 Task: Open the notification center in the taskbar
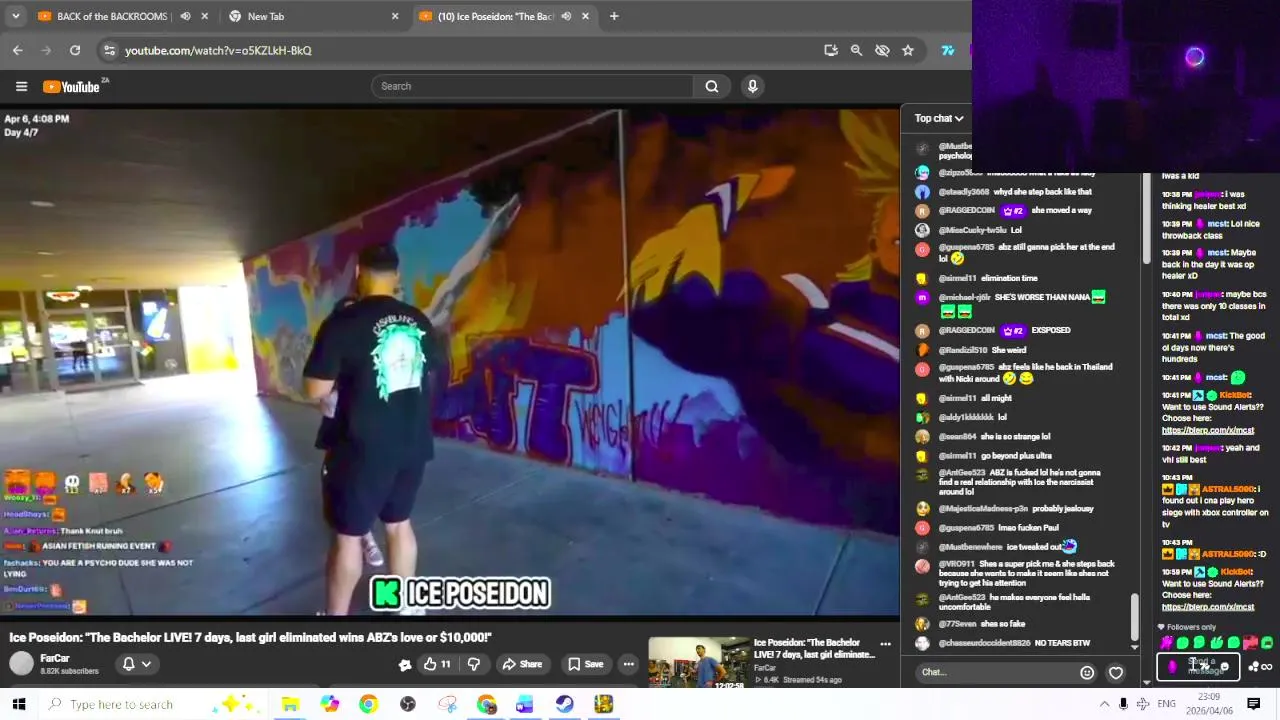[1253, 704]
